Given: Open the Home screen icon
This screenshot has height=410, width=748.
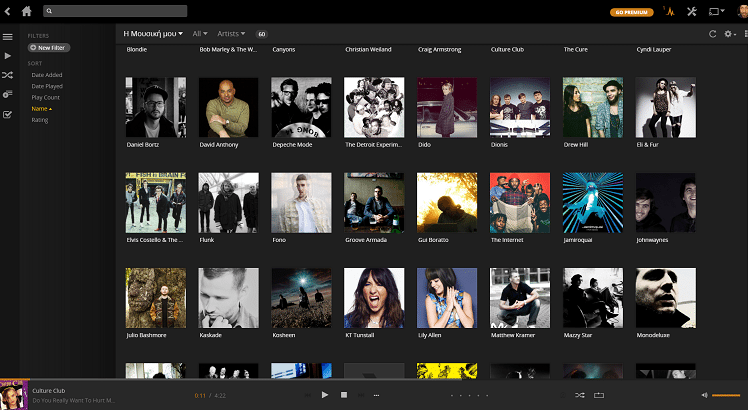Looking at the screenshot, I should [27, 11].
